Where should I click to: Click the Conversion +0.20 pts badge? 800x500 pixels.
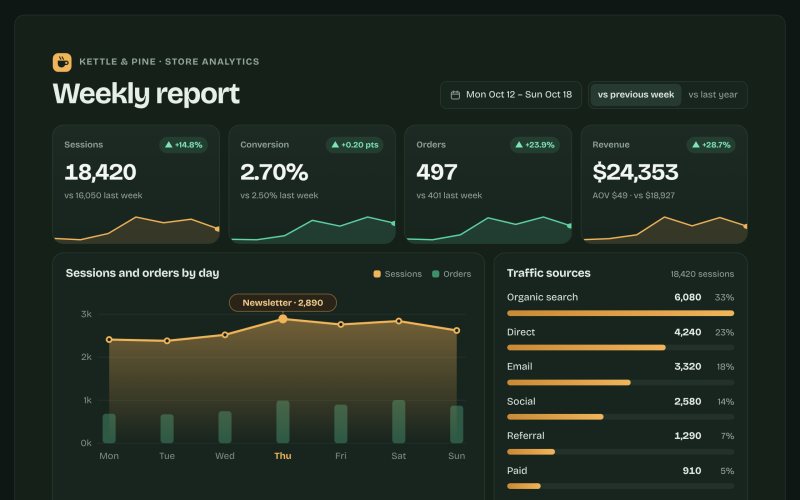[x=355, y=145]
